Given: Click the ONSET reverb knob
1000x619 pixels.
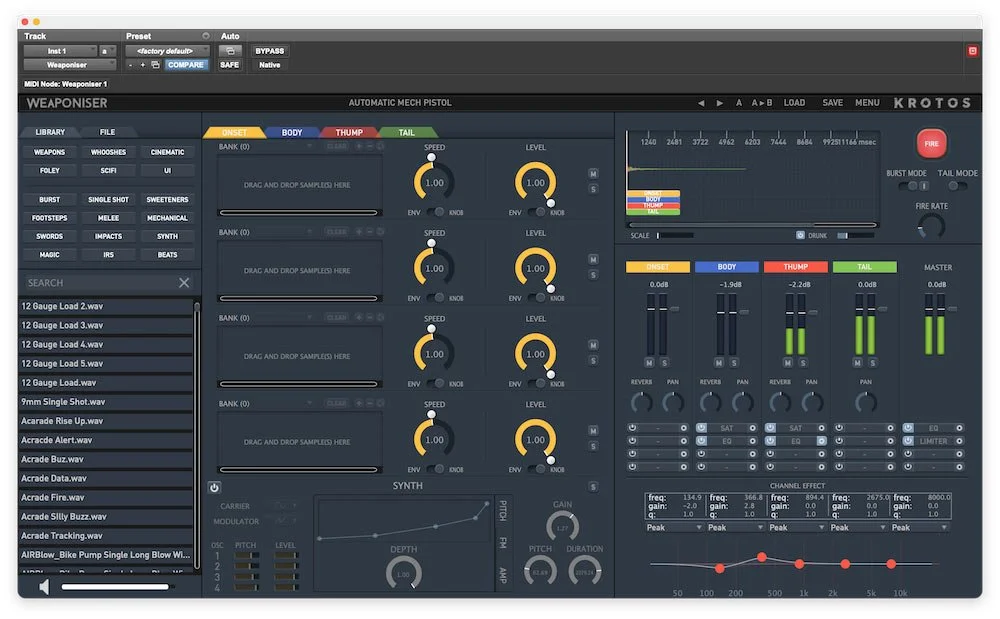Looking at the screenshot, I should pyautogui.click(x=641, y=402).
